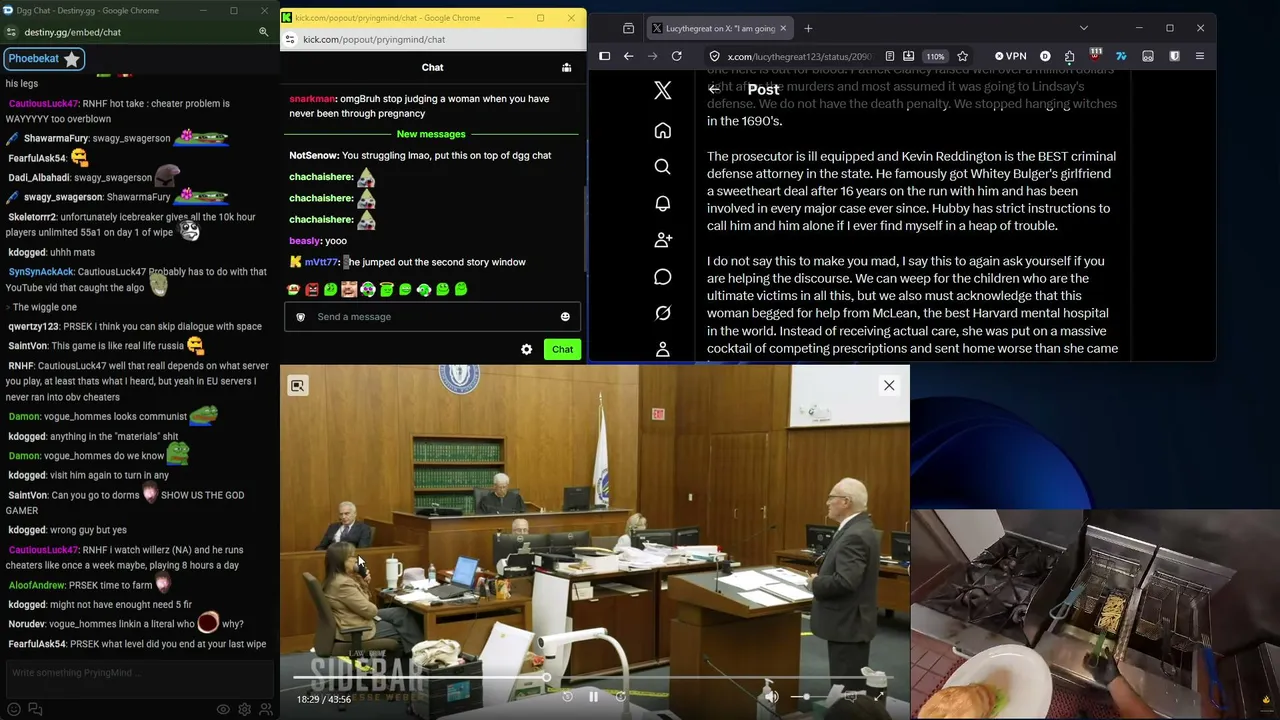Screen dimensions: 1280x720
Task: Click green Chat send button
Action: (x=563, y=349)
